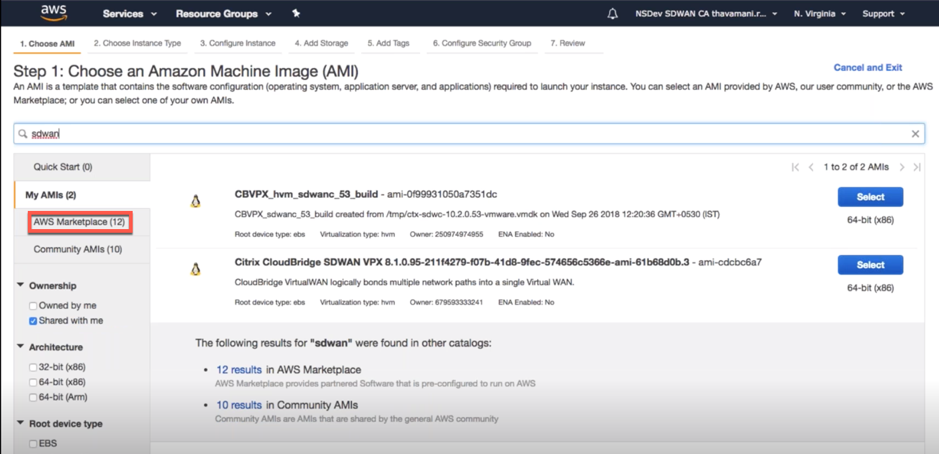Open the Community AMIs (10) tab
The width and height of the screenshot is (939, 454).
click(78, 249)
